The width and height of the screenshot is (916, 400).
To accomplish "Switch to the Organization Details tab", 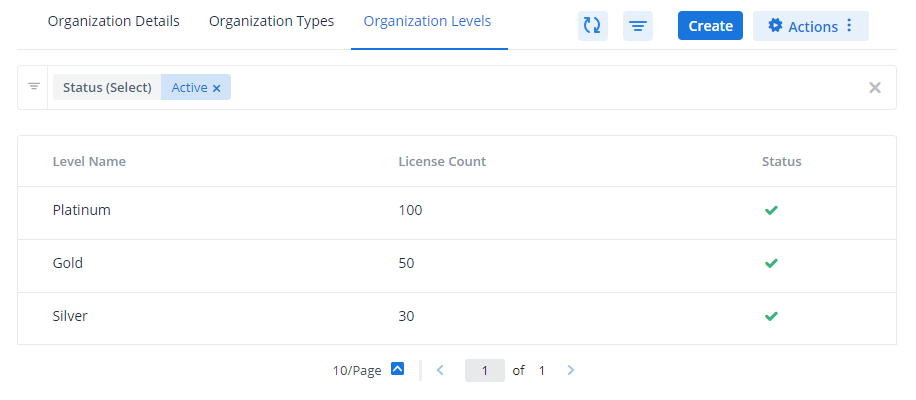I will pos(114,21).
